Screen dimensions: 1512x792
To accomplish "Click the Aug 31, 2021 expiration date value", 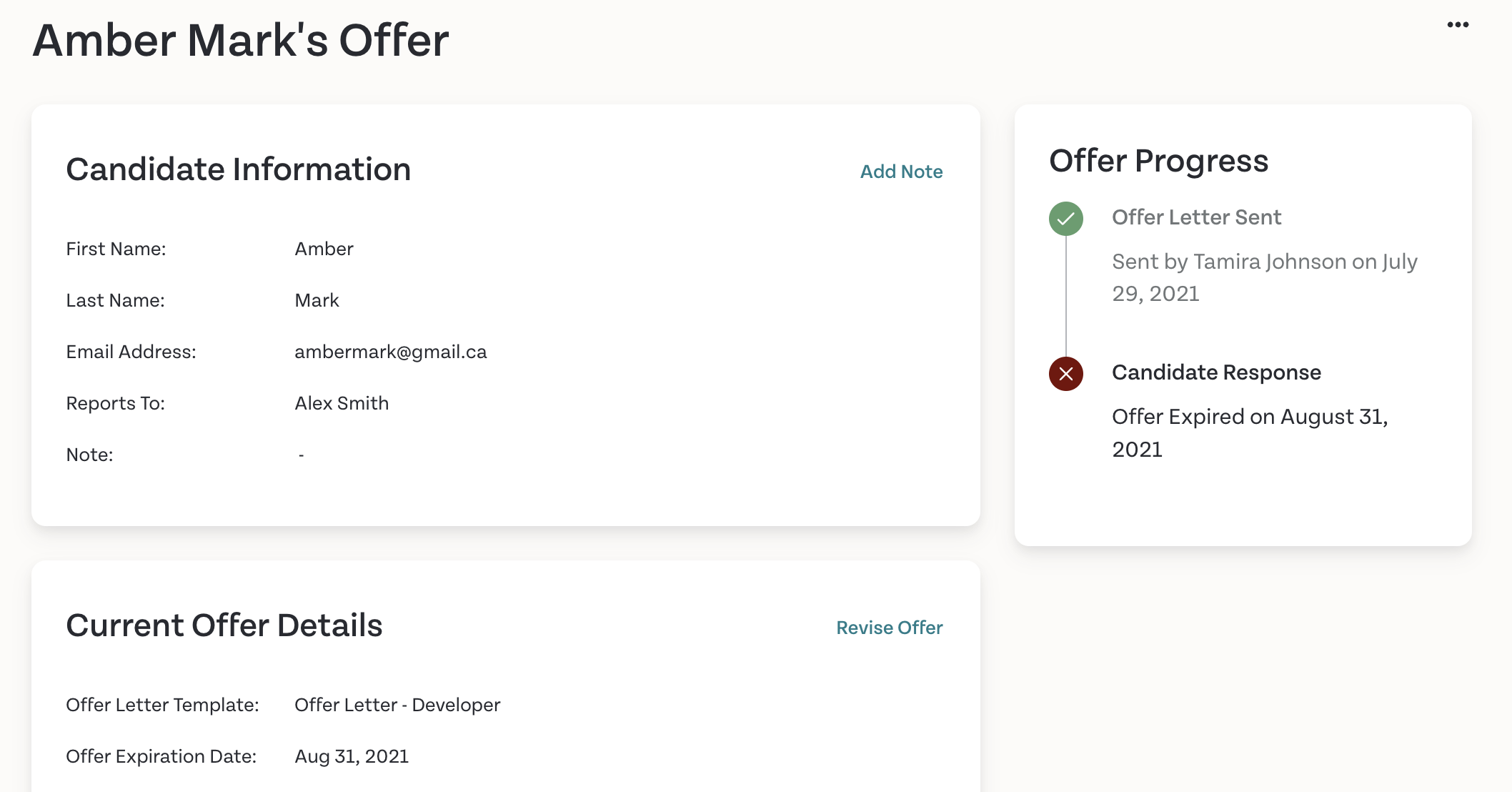I will pyautogui.click(x=352, y=756).
